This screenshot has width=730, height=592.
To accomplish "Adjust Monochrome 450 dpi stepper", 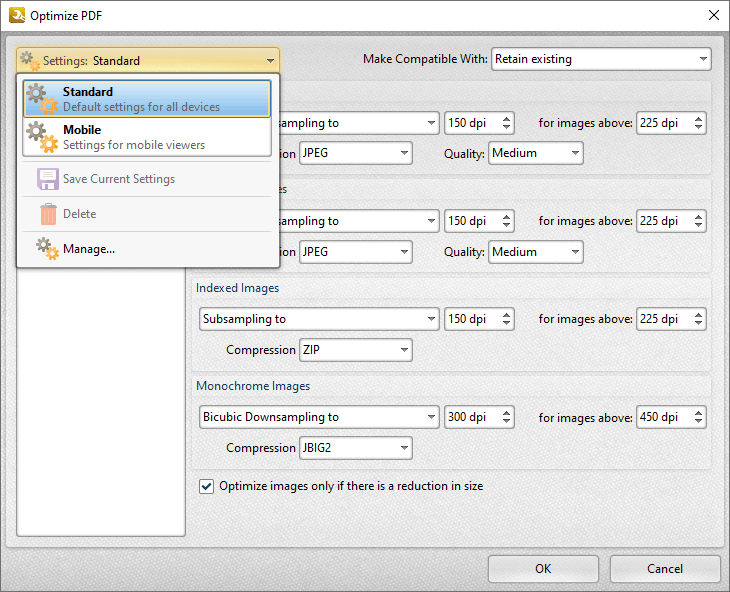I will [698, 417].
